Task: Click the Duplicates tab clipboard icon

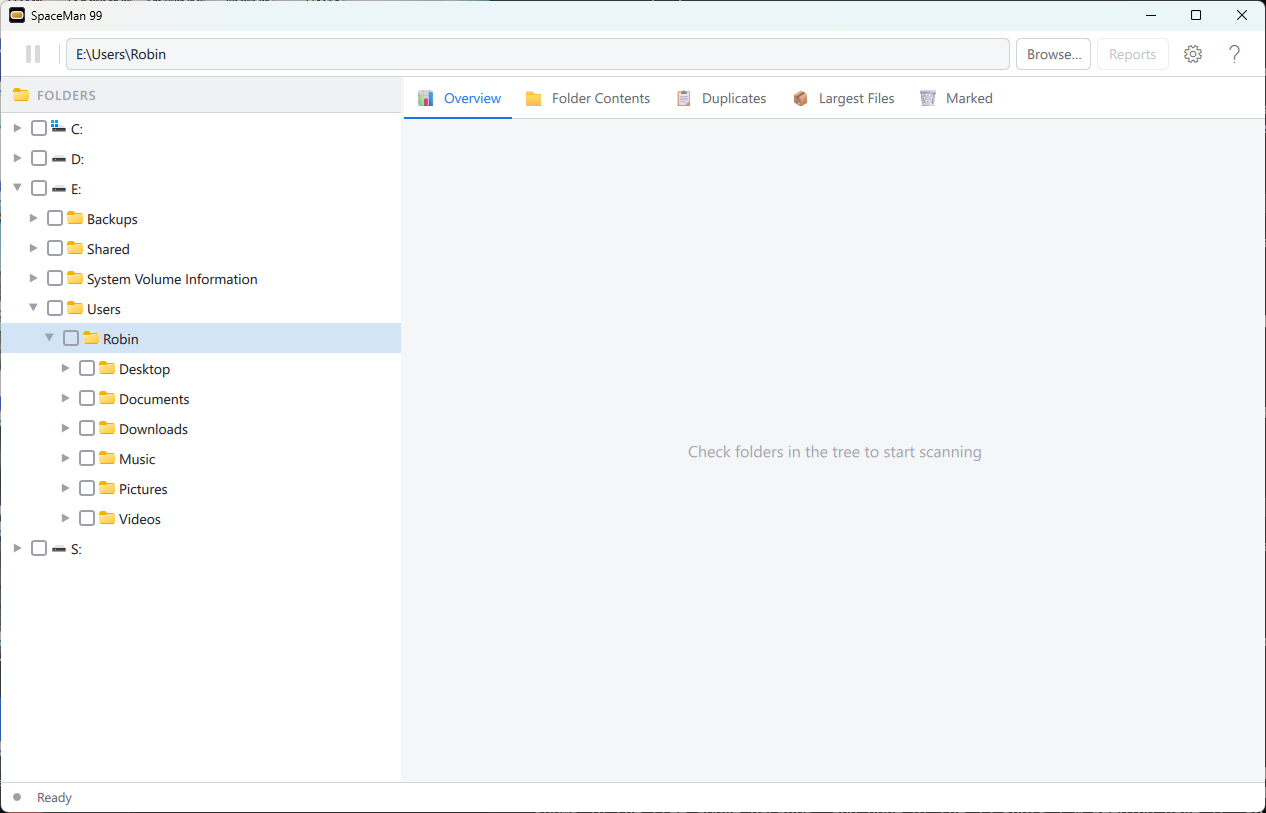Action: click(x=684, y=98)
